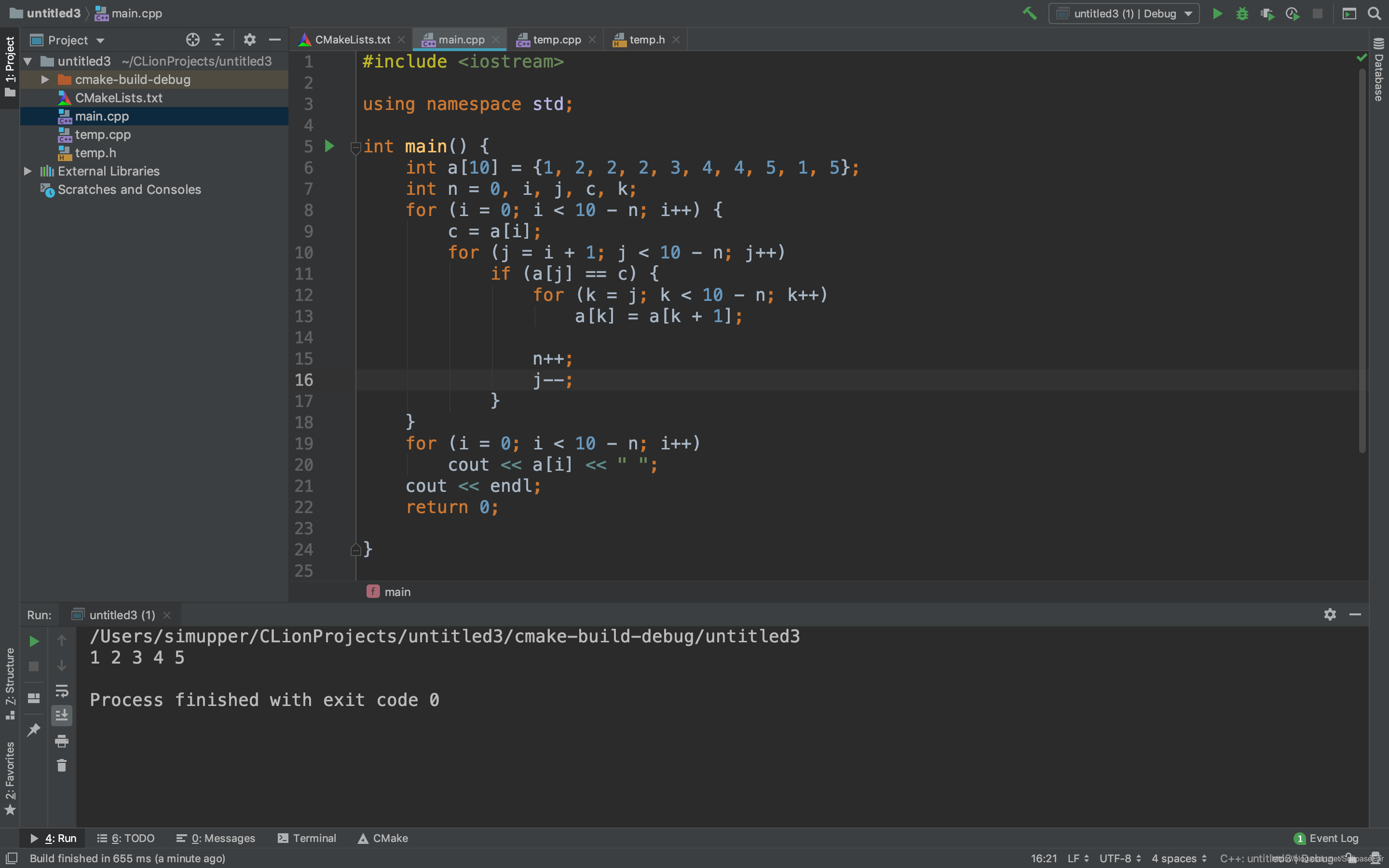Toggle the Pin Tab icon in Run panel
This screenshot has height=868, width=1389.
34,730
